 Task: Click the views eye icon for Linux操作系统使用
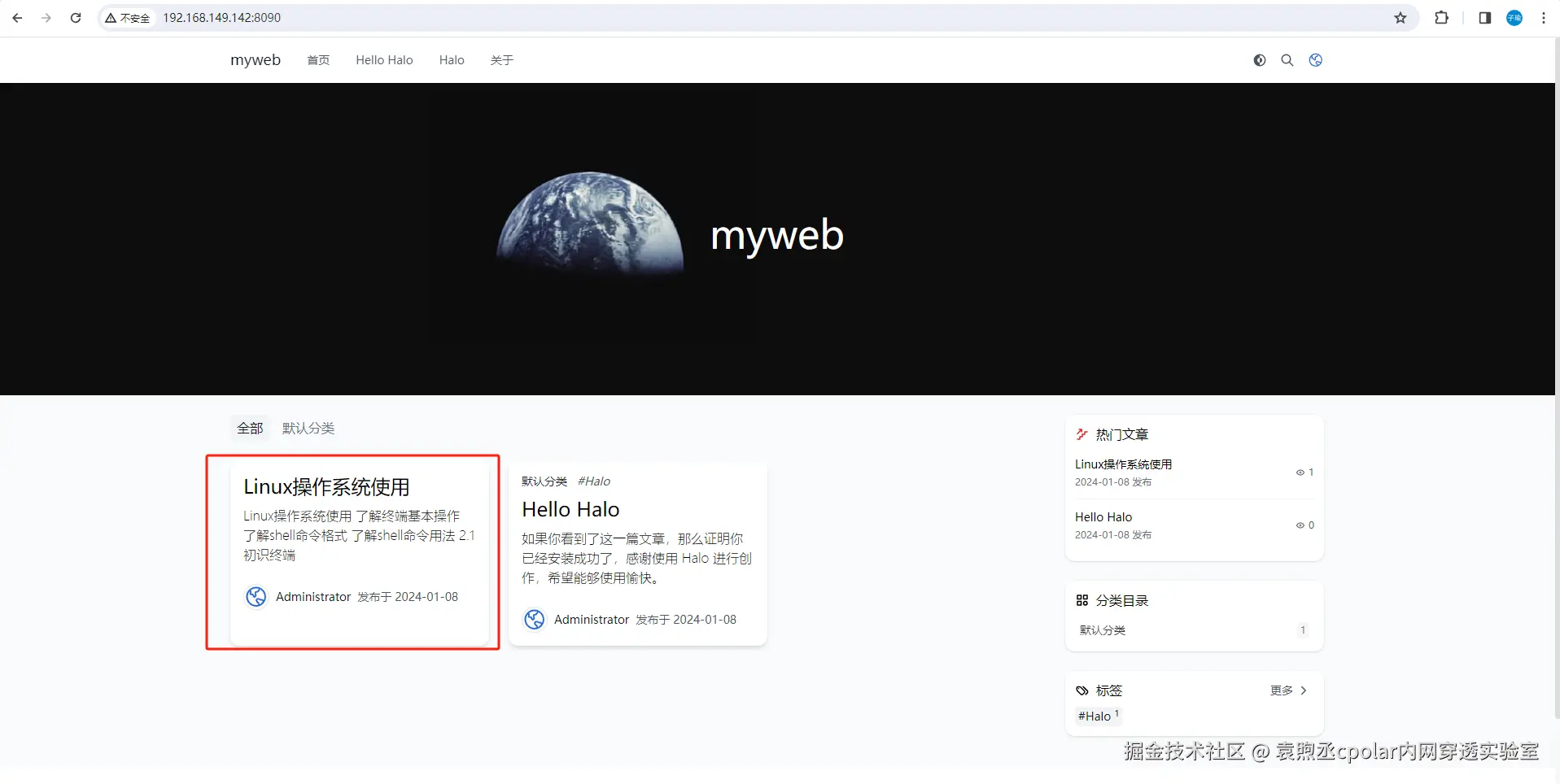click(x=1300, y=473)
